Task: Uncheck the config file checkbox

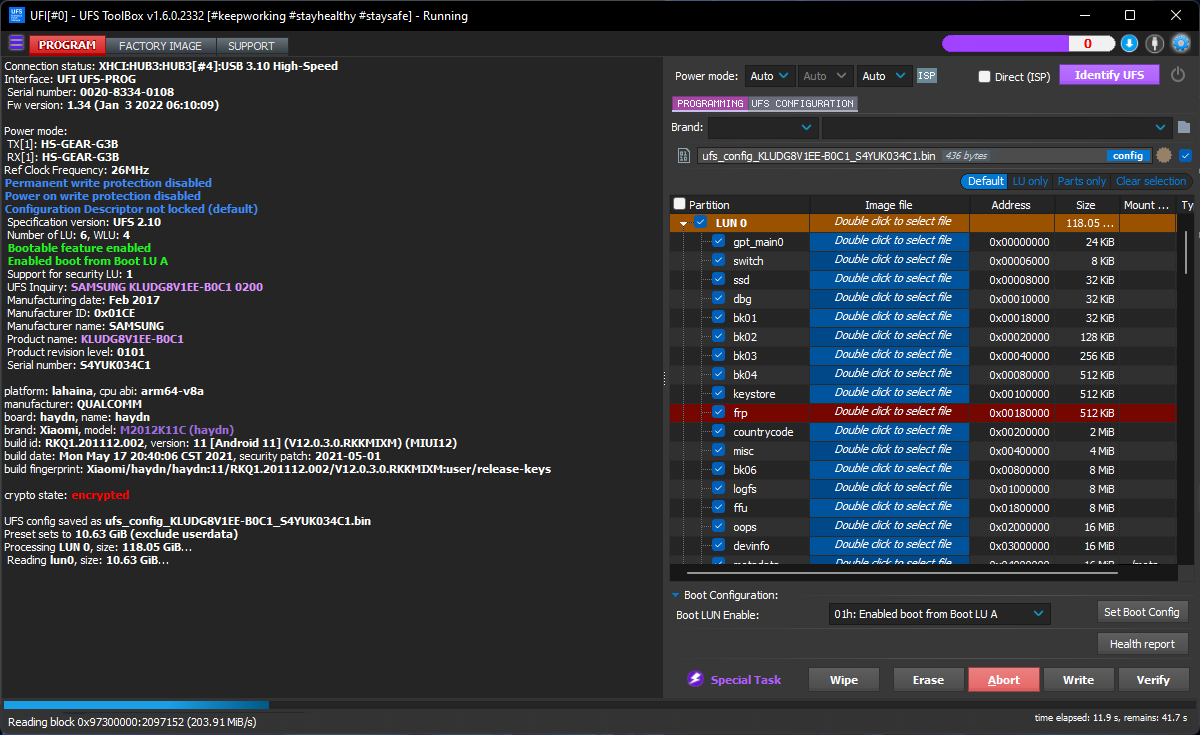Action: click(x=1185, y=155)
